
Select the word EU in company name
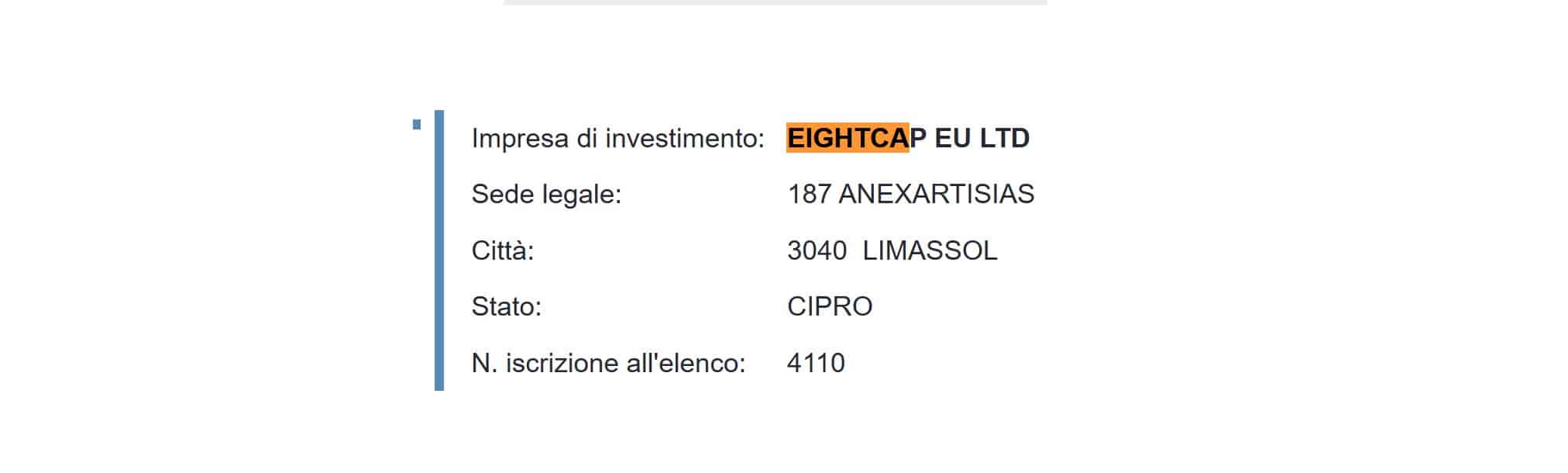click(953, 138)
